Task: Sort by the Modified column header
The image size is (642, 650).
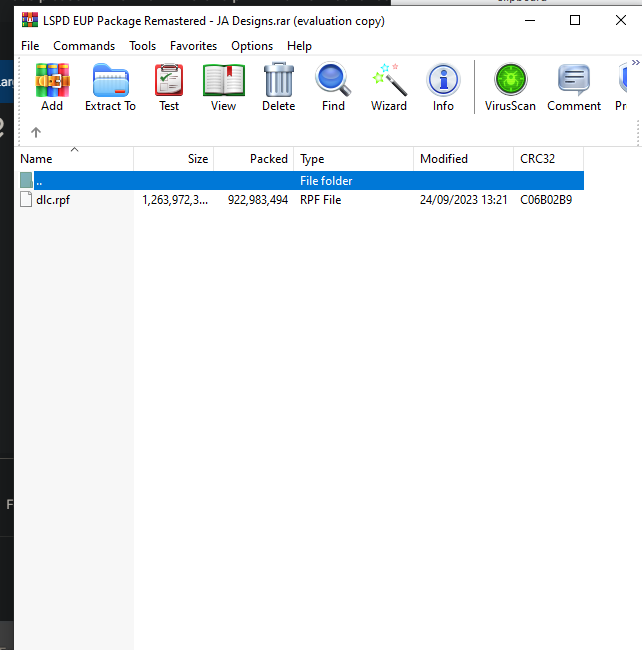Action: (463, 159)
